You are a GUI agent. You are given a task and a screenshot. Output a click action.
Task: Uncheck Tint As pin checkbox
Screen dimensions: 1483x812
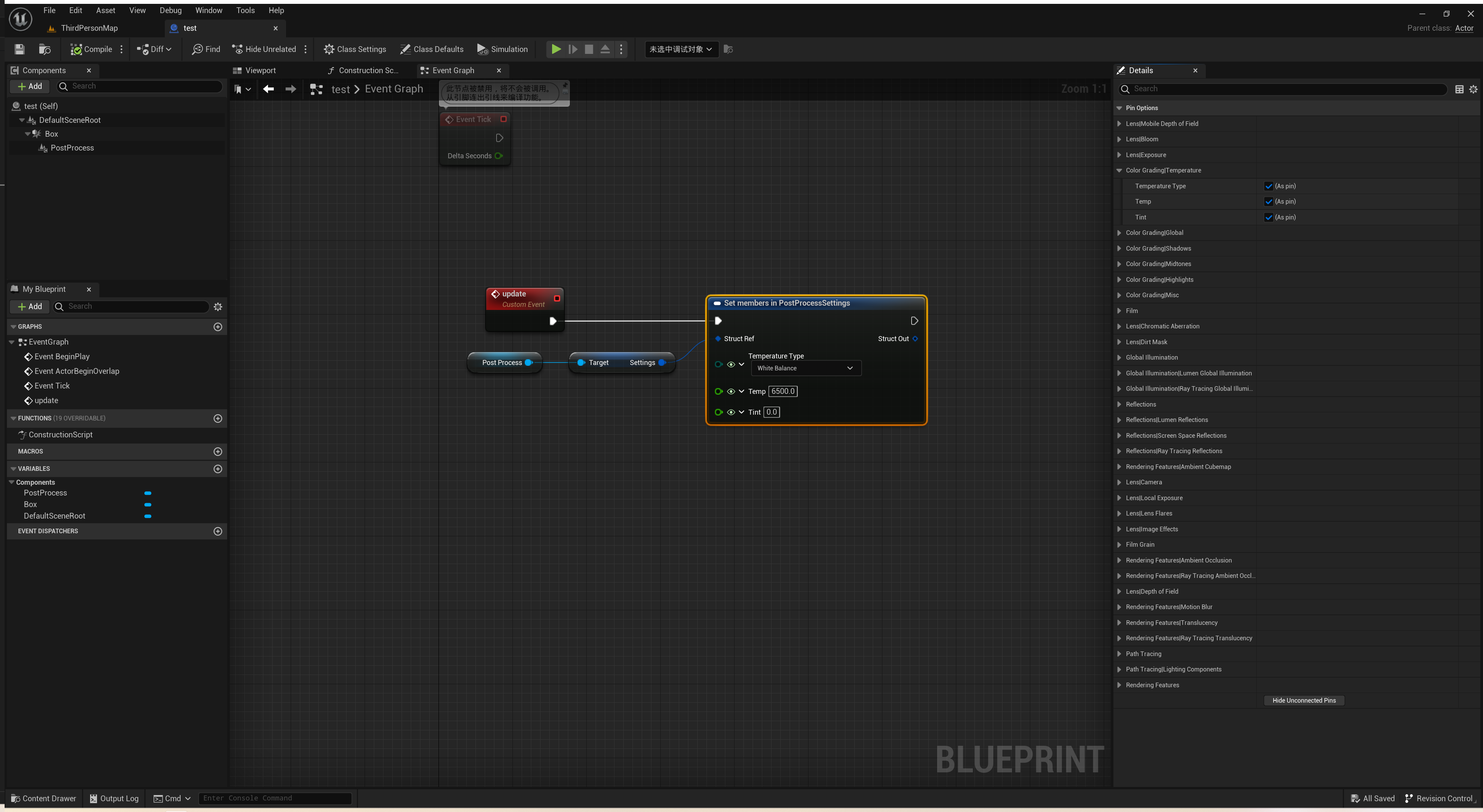[x=1268, y=217]
